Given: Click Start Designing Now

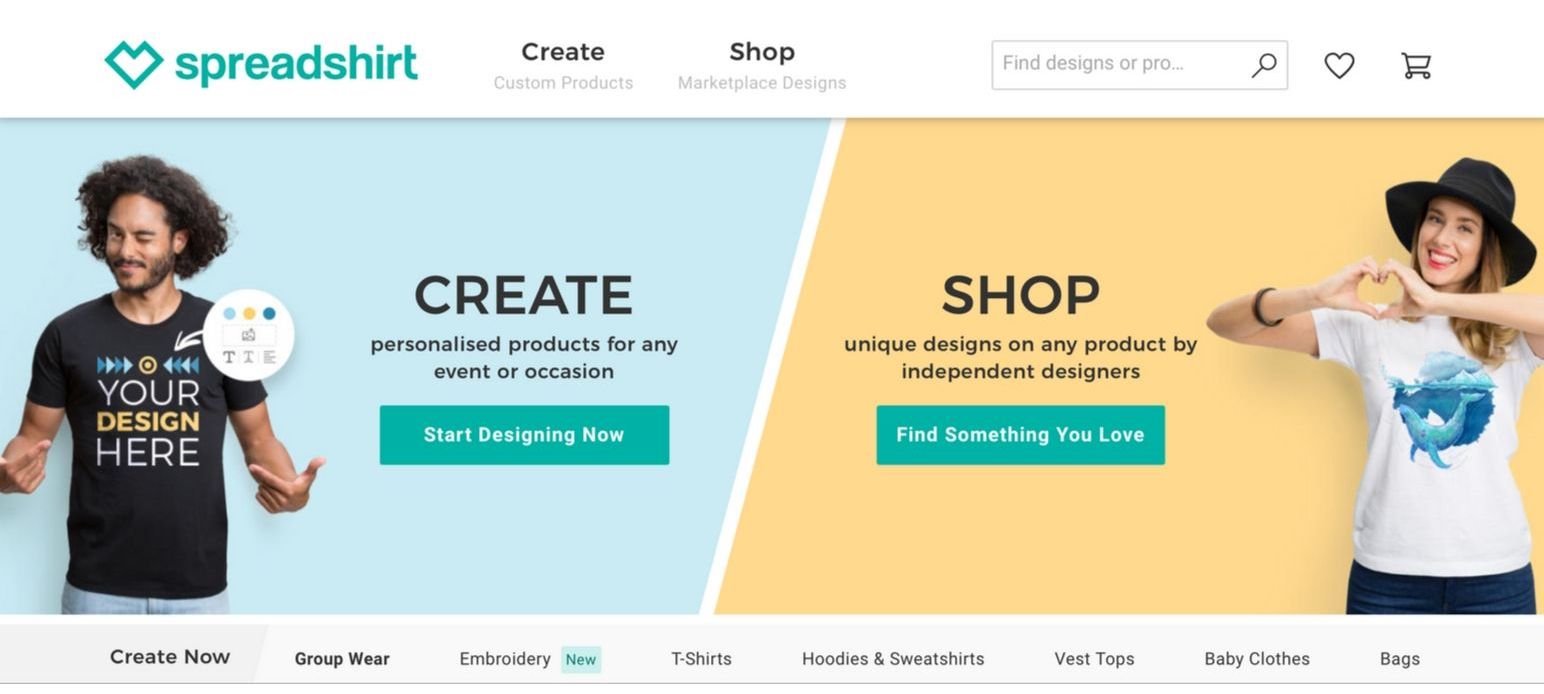Looking at the screenshot, I should pos(523,435).
